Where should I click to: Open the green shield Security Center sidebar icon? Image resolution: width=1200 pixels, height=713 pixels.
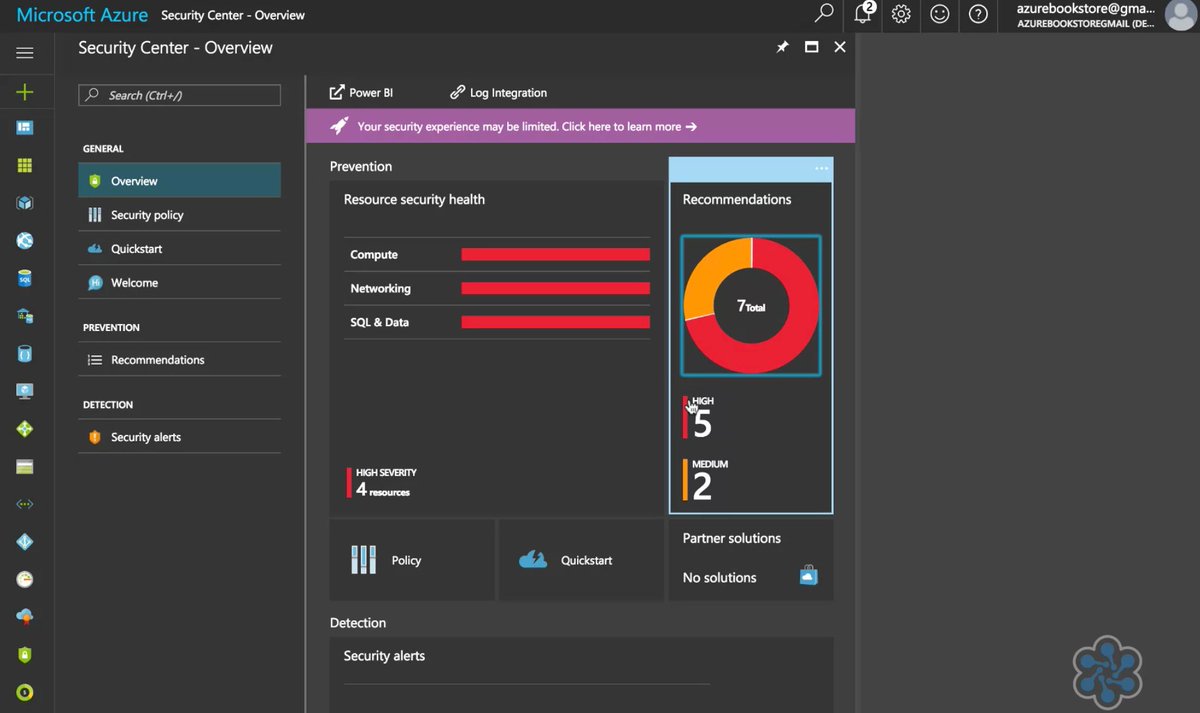tap(25, 655)
